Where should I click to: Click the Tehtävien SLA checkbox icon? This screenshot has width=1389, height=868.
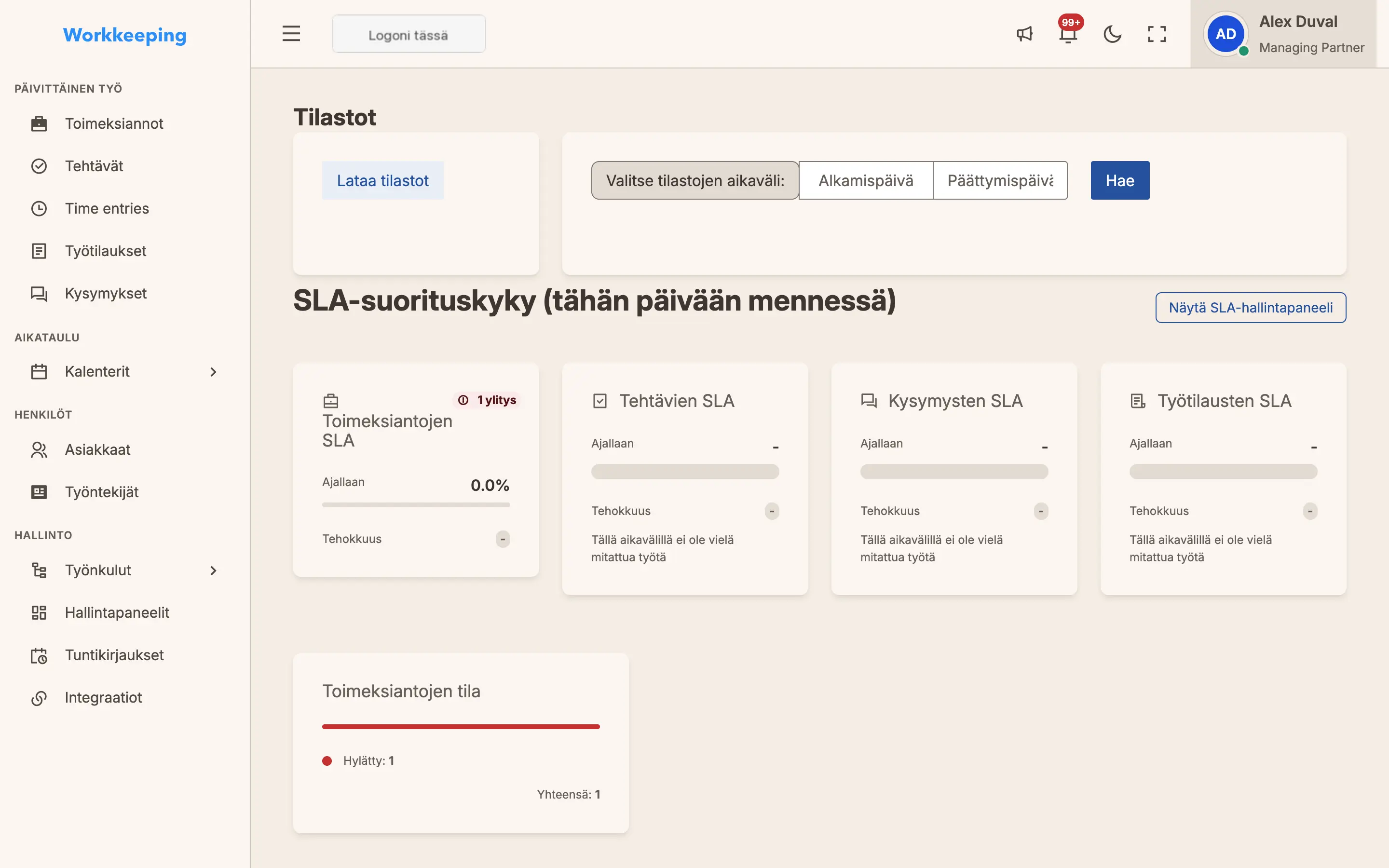click(x=600, y=401)
